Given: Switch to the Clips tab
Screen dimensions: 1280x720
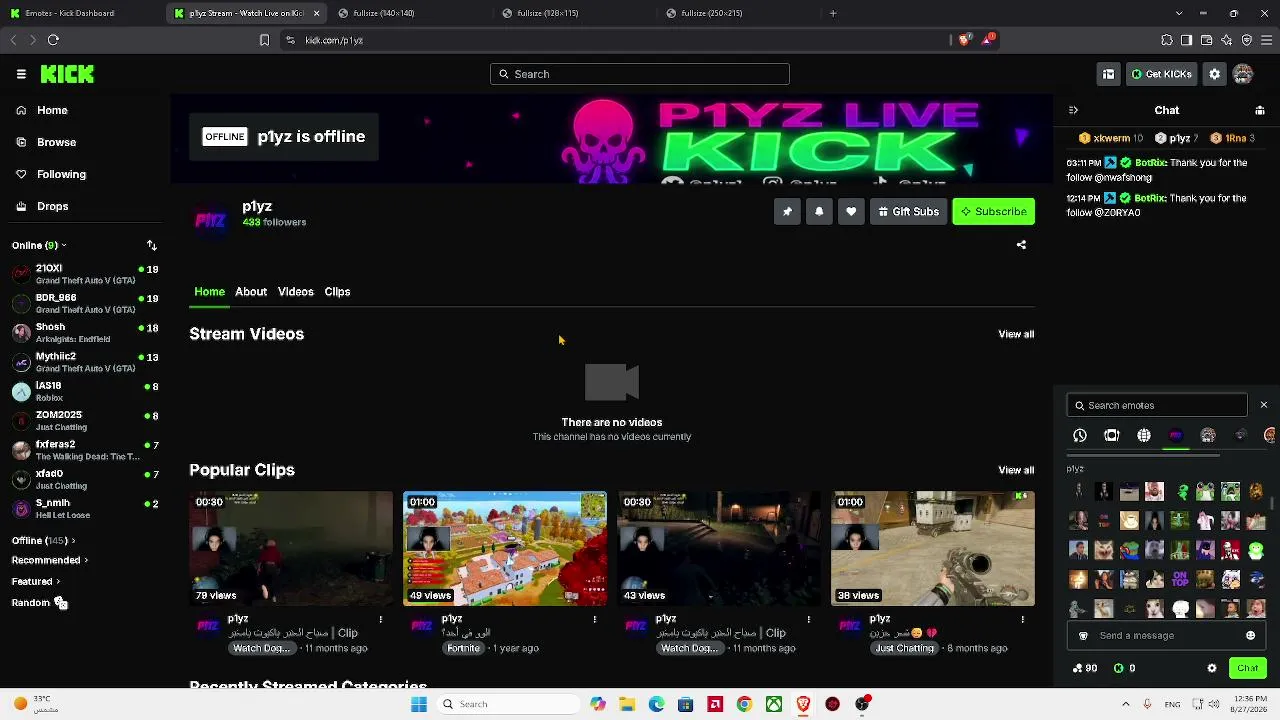Looking at the screenshot, I should (x=337, y=292).
